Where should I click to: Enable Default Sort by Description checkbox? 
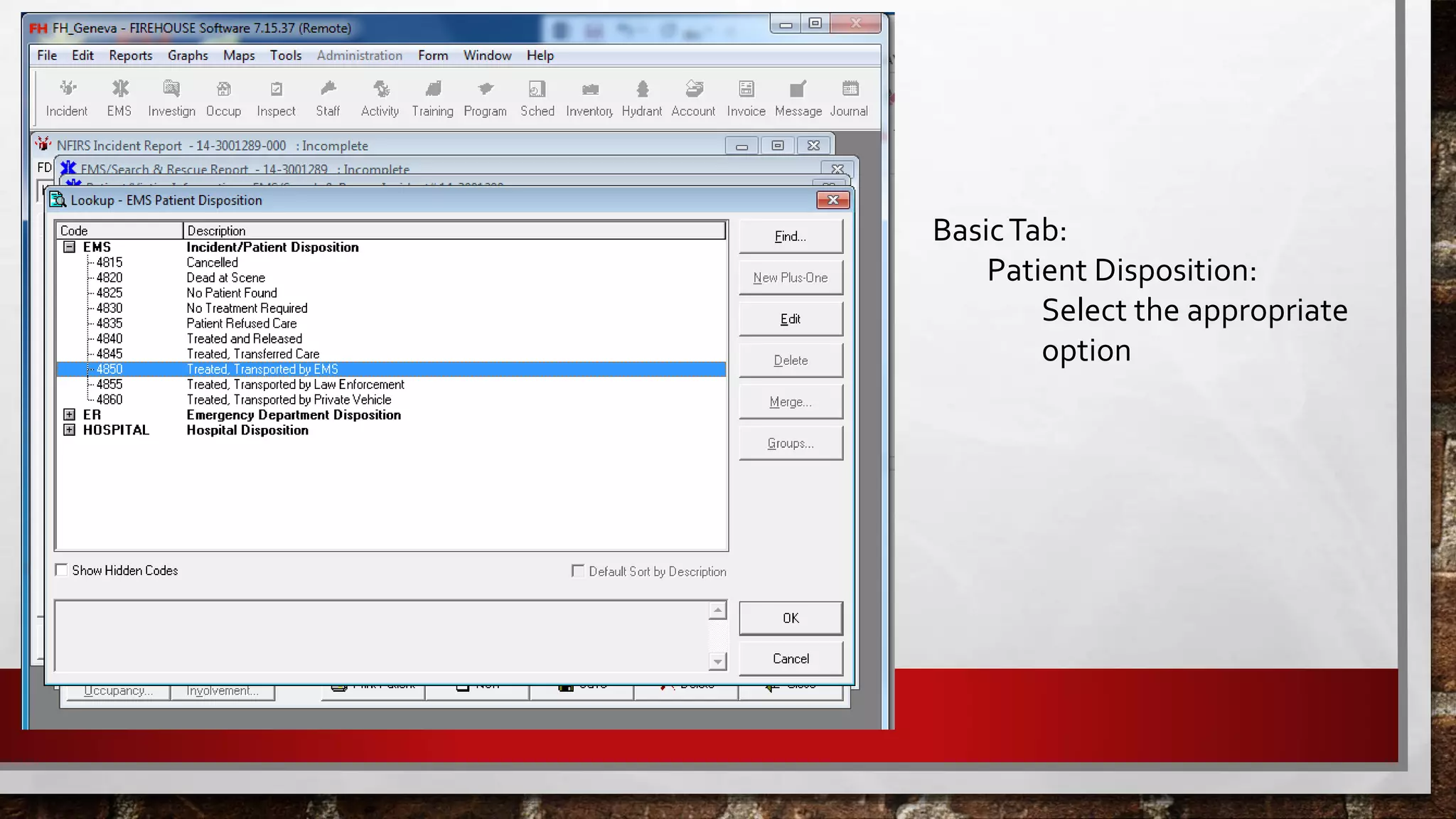(578, 571)
